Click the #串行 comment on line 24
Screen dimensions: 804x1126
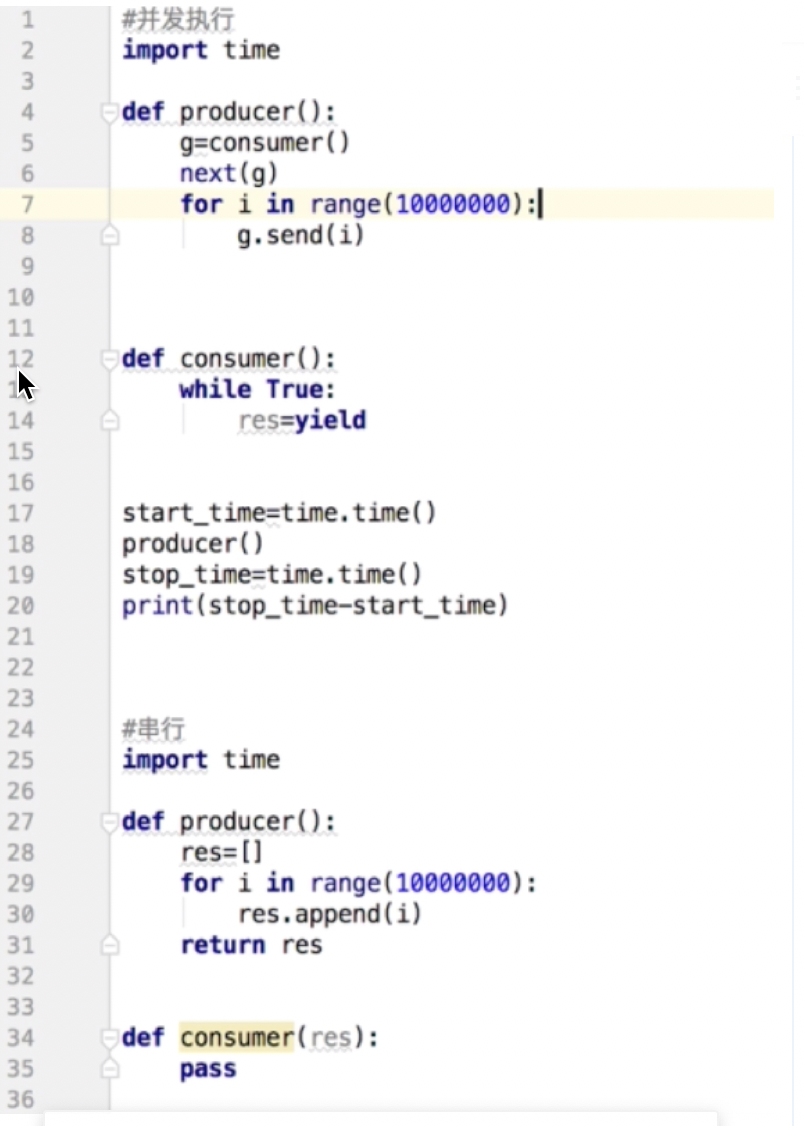coord(153,729)
